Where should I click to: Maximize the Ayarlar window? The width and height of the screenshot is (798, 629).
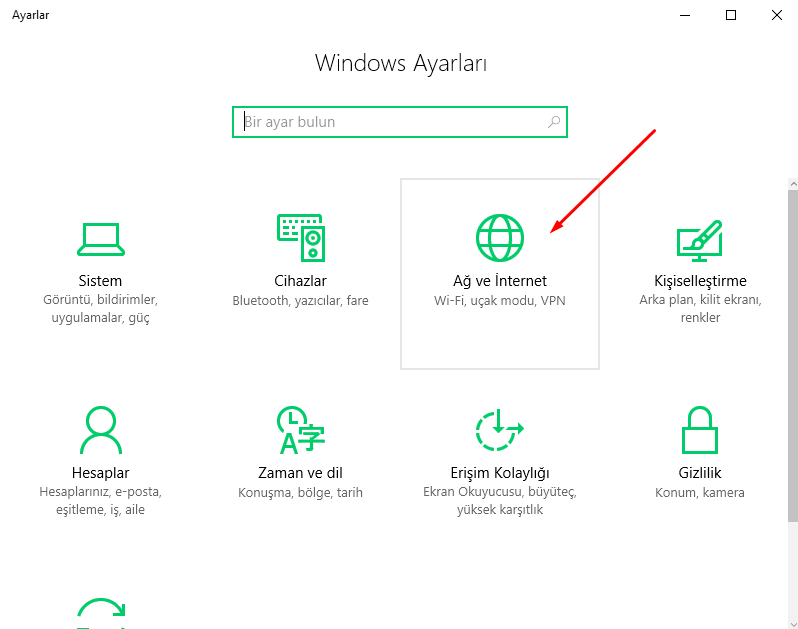731,15
